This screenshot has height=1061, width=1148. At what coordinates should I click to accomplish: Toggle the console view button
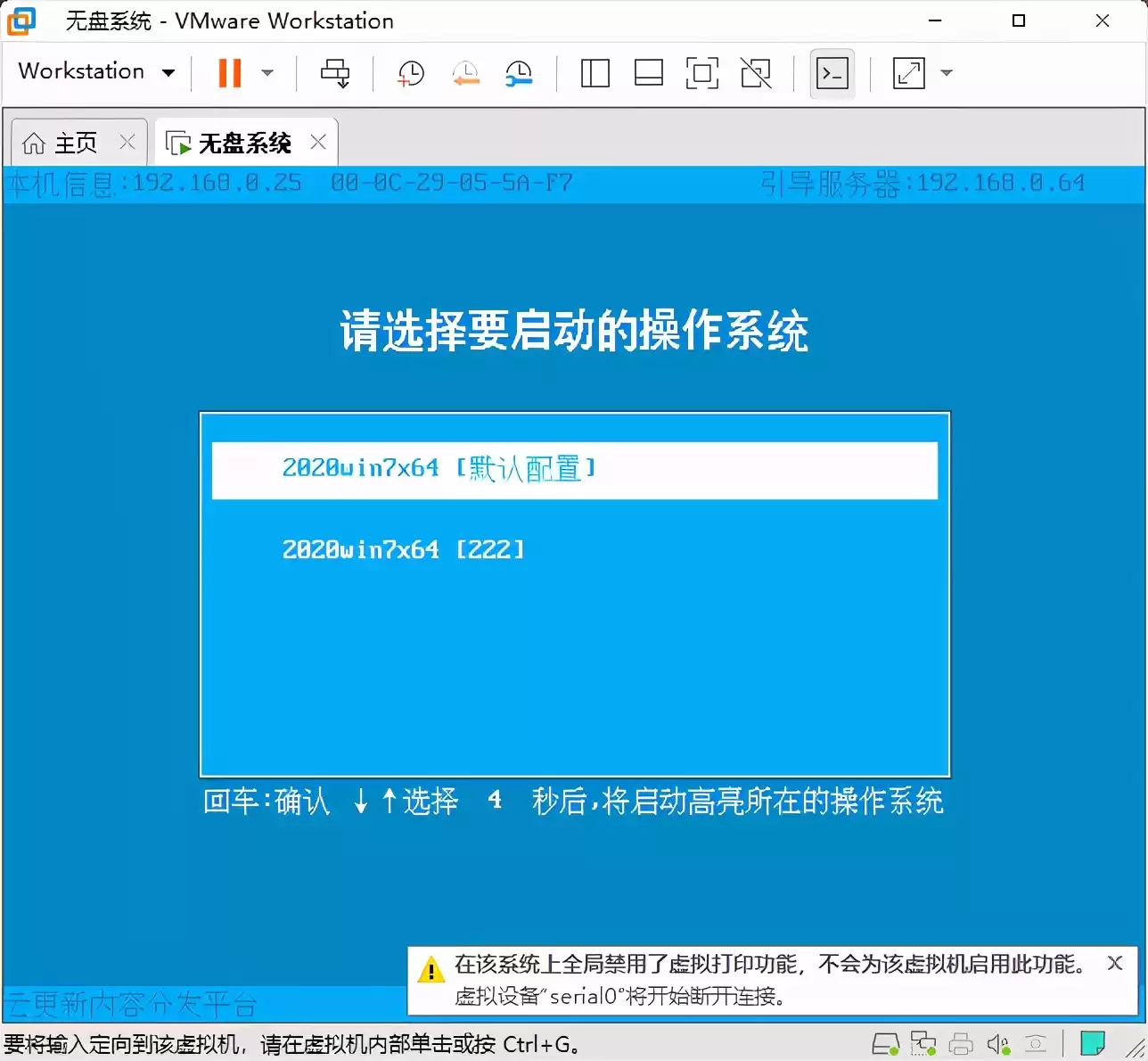pos(832,72)
